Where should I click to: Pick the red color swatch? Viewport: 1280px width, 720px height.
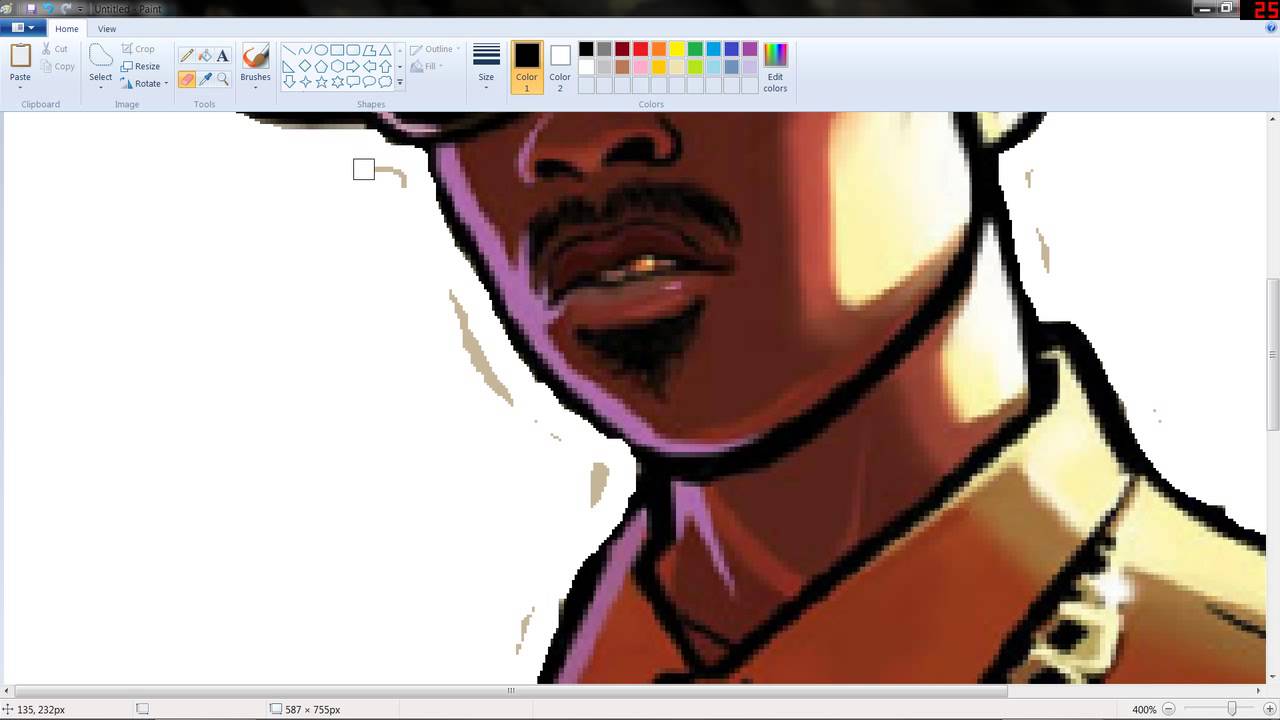pyautogui.click(x=641, y=49)
